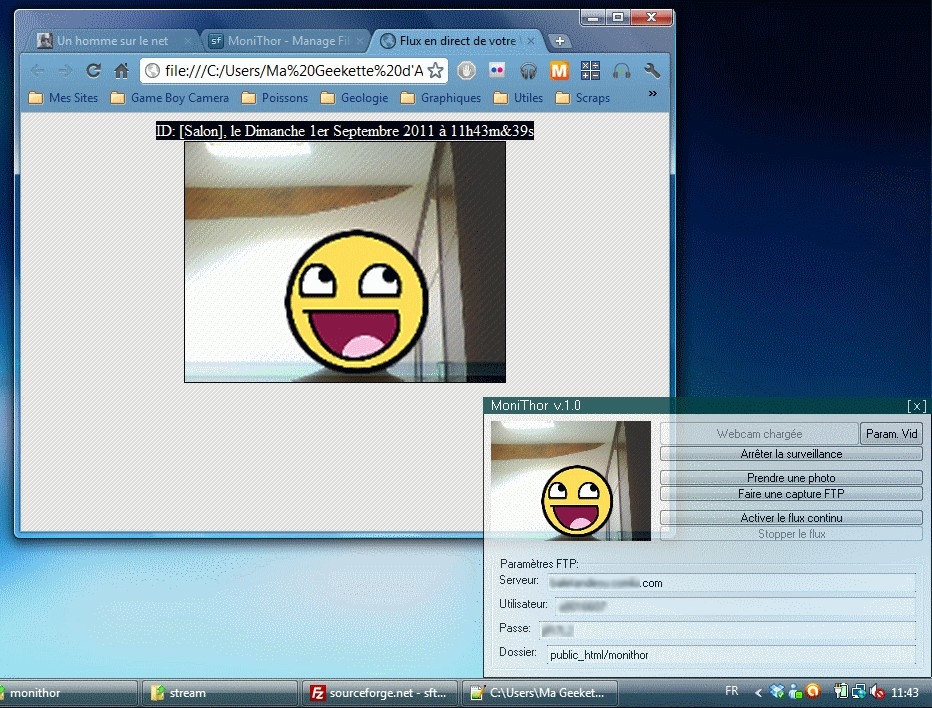Viewport: 932px width, 708px height.
Task: Click the Utilisateur FTP field
Action: pyautogui.click(x=735, y=607)
